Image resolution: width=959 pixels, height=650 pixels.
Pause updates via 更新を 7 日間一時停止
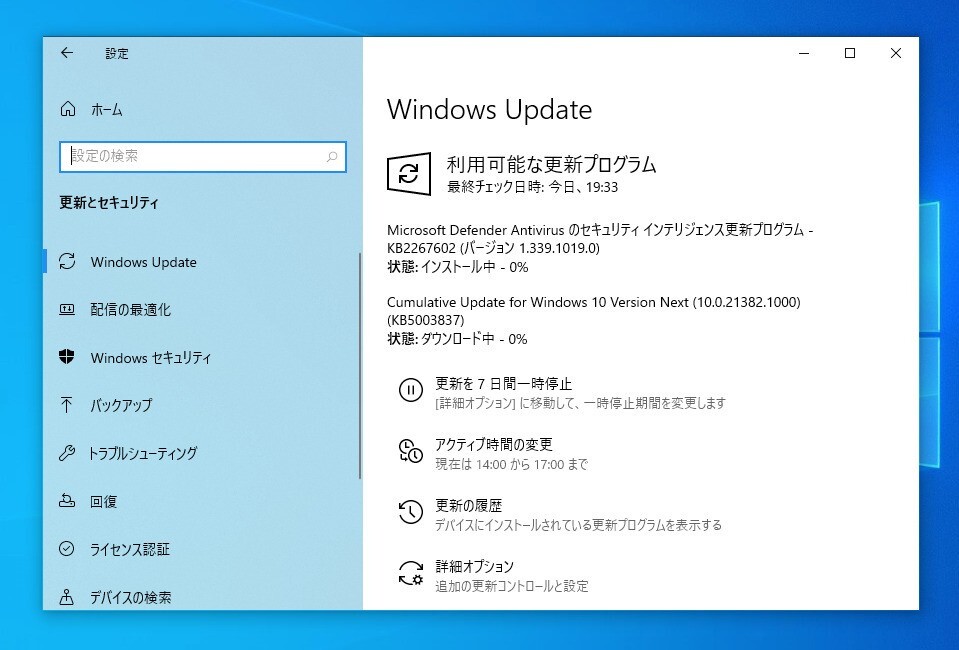(503, 383)
